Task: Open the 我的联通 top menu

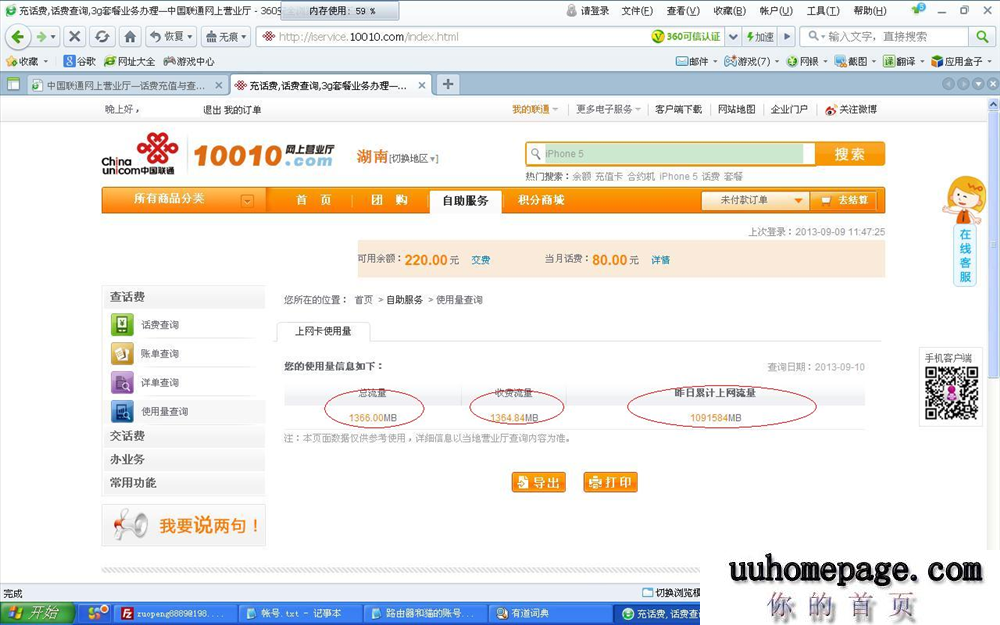Action: pyautogui.click(x=535, y=109)
